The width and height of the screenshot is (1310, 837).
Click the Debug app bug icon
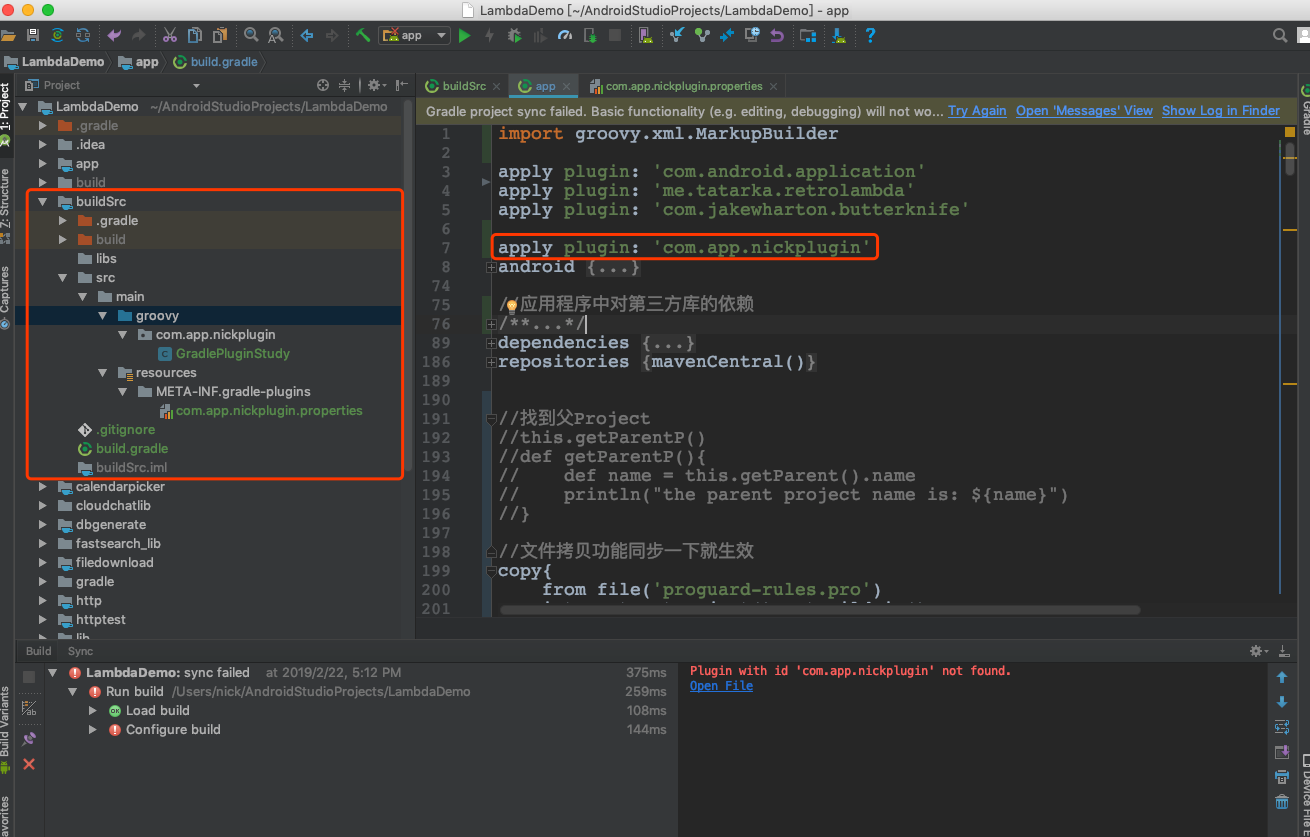click(514, 35)
